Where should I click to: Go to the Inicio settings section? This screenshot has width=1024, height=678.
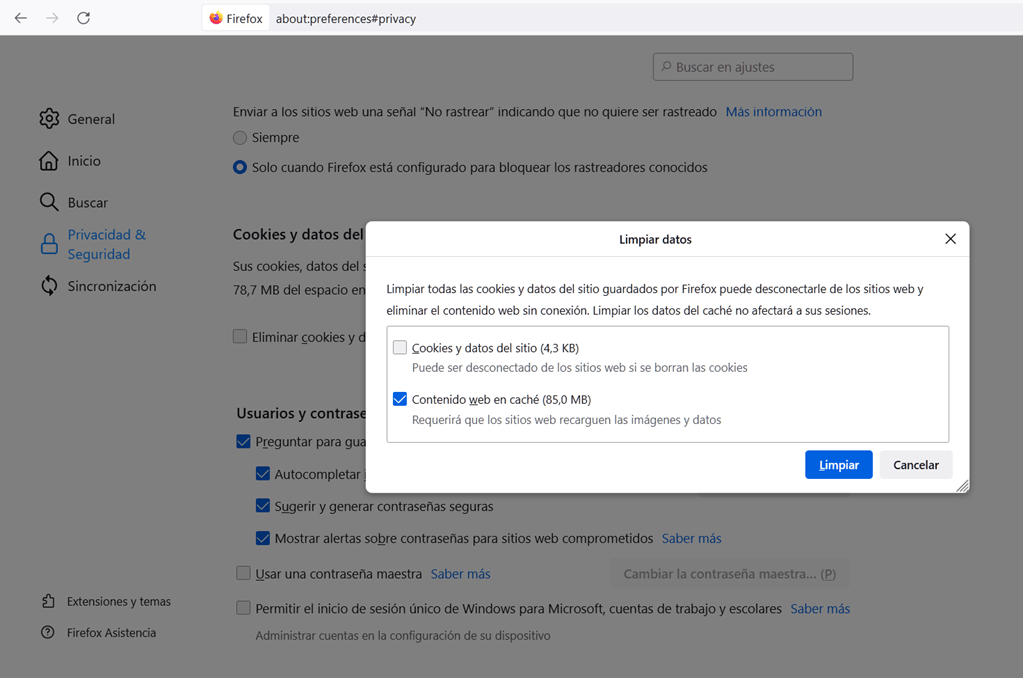pos(84,161)
